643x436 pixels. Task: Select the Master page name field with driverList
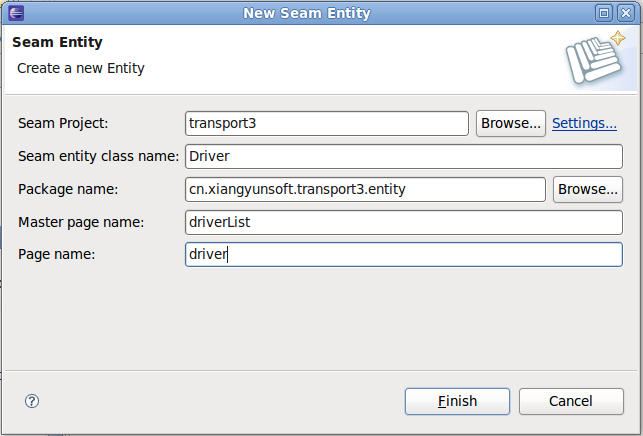404,222
